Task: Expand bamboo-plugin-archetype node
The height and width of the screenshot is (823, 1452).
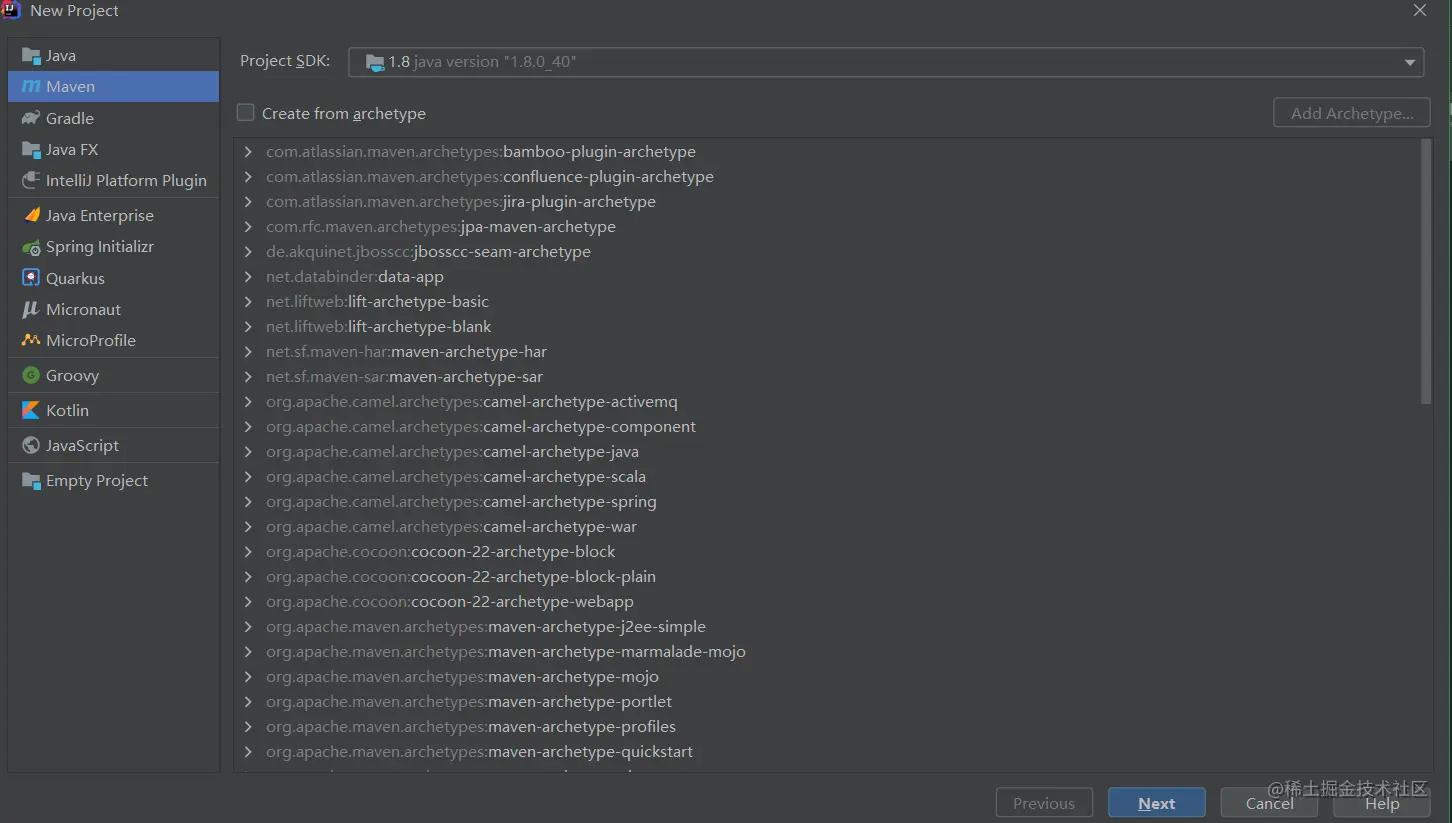Action: tap(248, 152)
